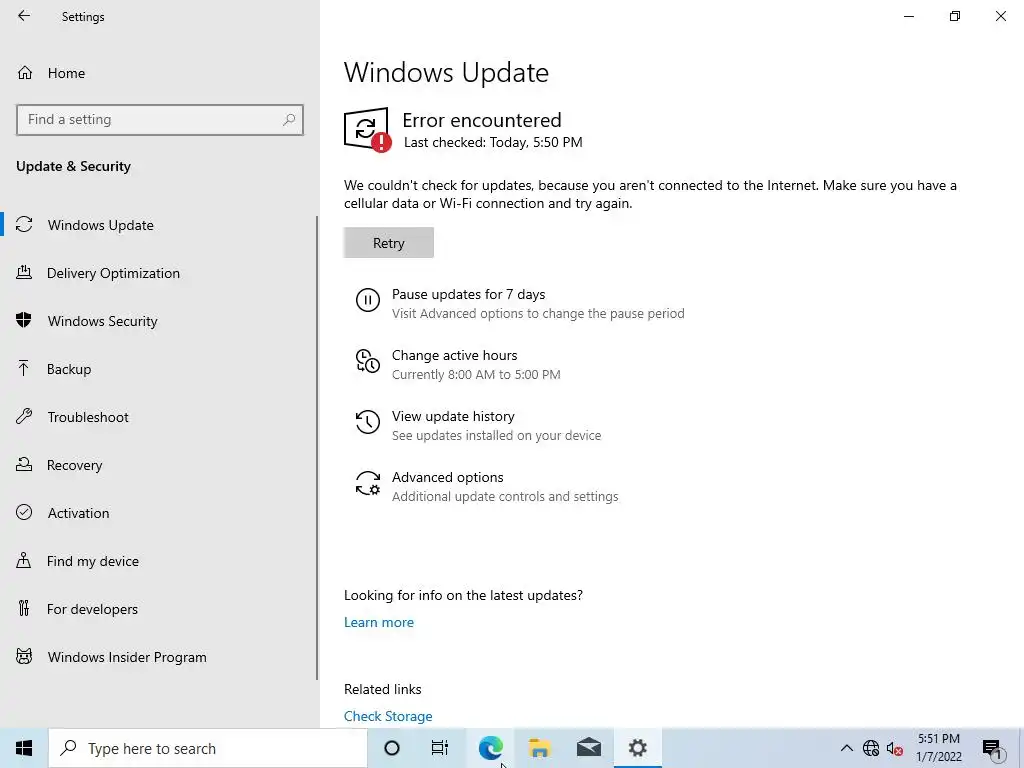Click the 'Update & Security' heading
Screen dimensions: 1024x768
tap(73, 167)
